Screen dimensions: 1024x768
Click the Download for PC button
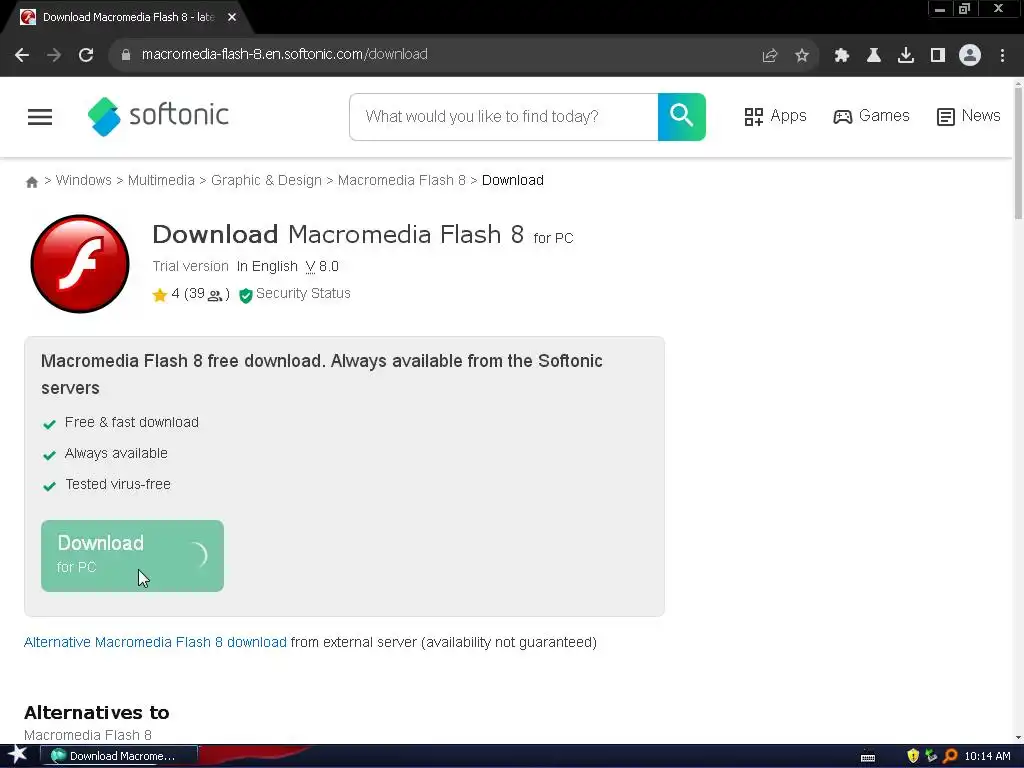[x=133, y=556]
